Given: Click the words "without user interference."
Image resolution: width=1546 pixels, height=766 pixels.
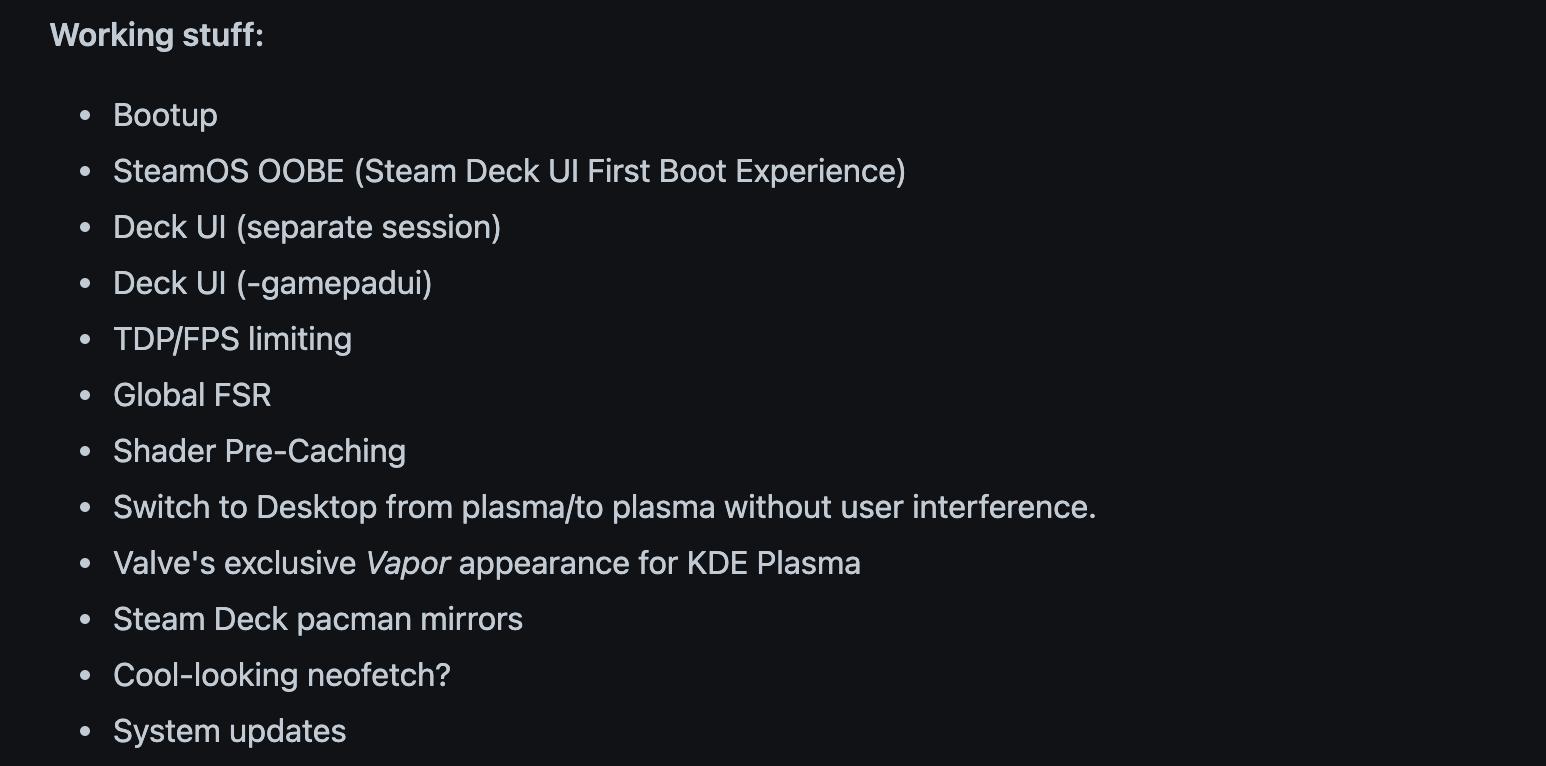Looking at the screenshot, I should pyautogui.click(x=910, y=507).
